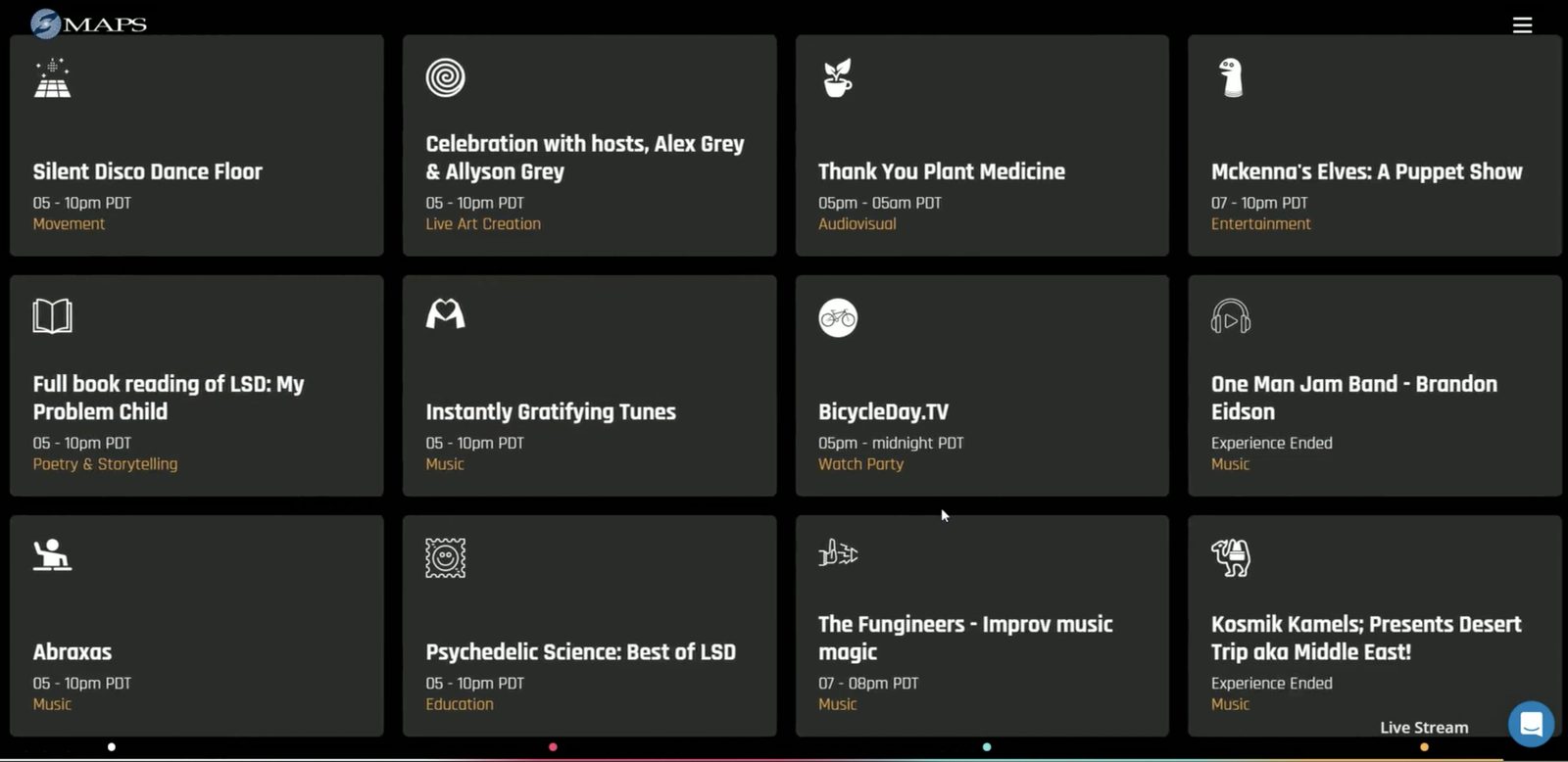Click the pink dot in bottom bar
This screenshot has height=762, width=1568.
[x=553, y=747]
